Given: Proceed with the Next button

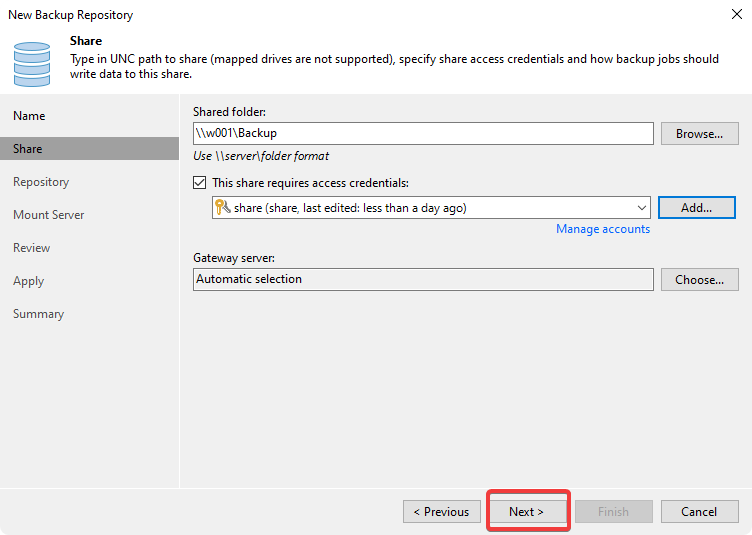Looking at the screenshot, I should tap(527, 512).
